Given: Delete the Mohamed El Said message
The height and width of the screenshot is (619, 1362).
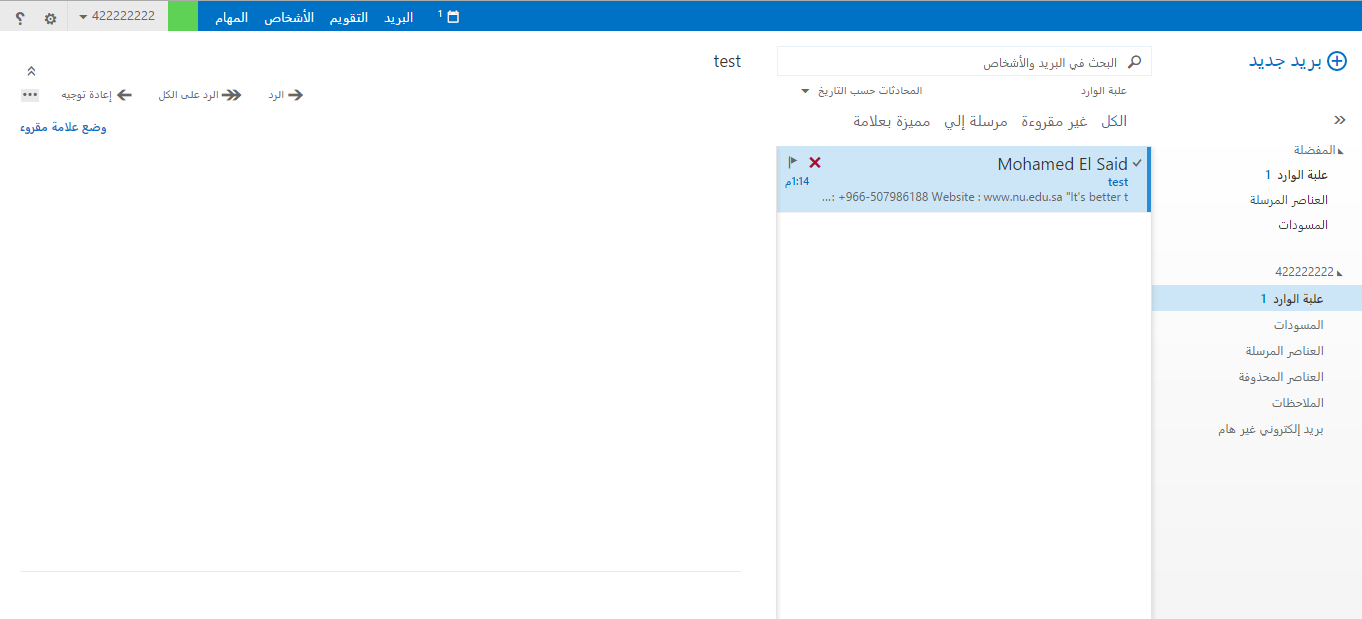Looking at the screenshot, I should 815,162.
